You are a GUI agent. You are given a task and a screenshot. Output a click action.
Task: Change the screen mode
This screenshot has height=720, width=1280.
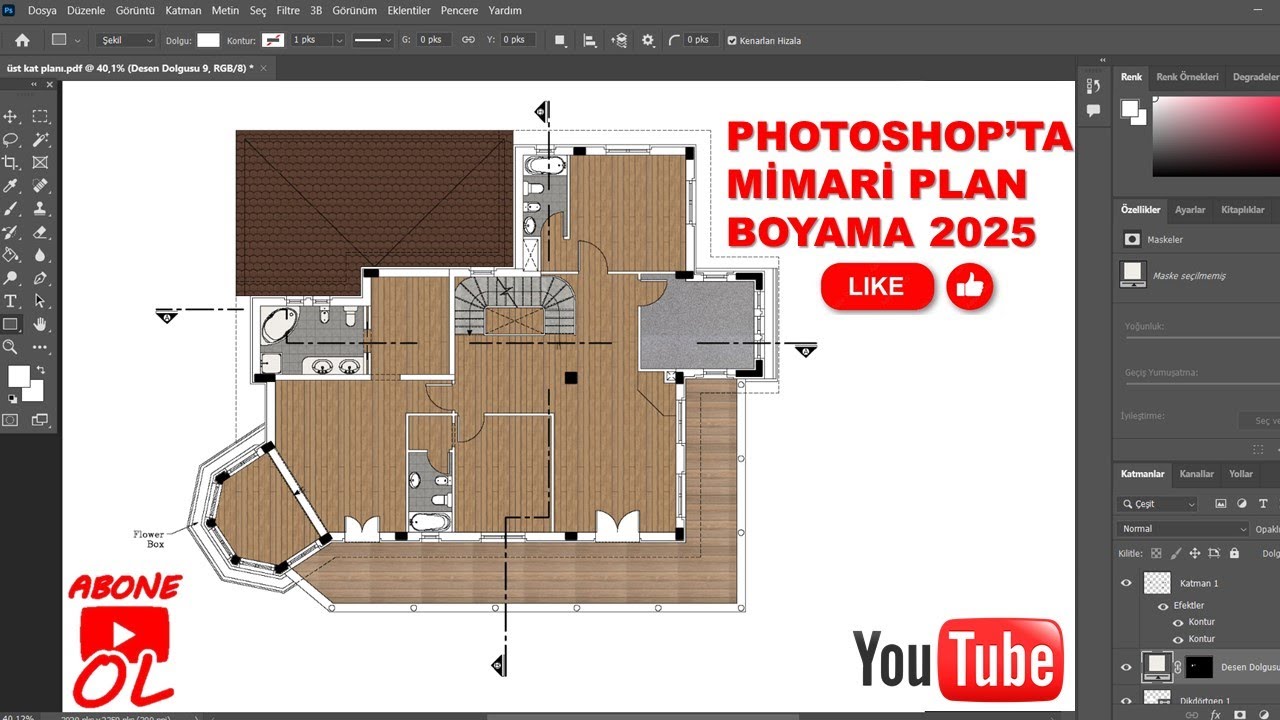point(40,420)
